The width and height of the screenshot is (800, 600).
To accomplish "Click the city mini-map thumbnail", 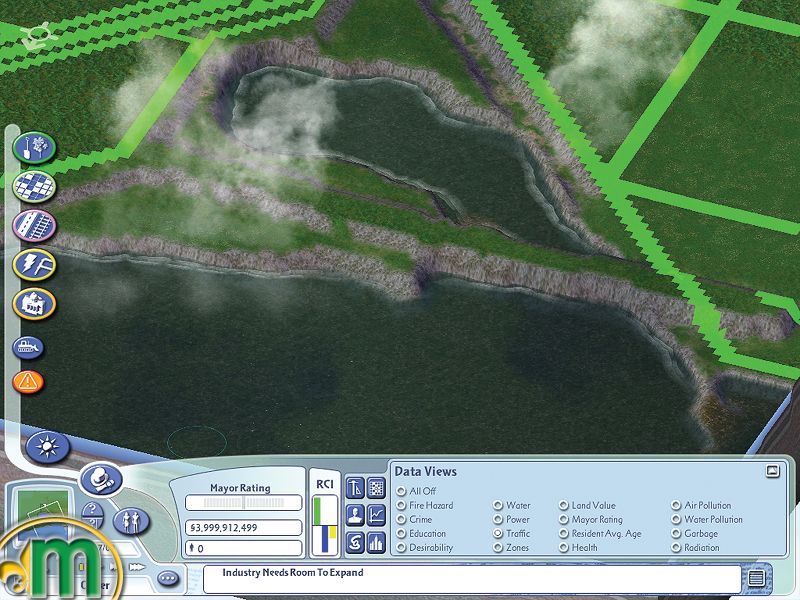I will (x=43, y=513).
